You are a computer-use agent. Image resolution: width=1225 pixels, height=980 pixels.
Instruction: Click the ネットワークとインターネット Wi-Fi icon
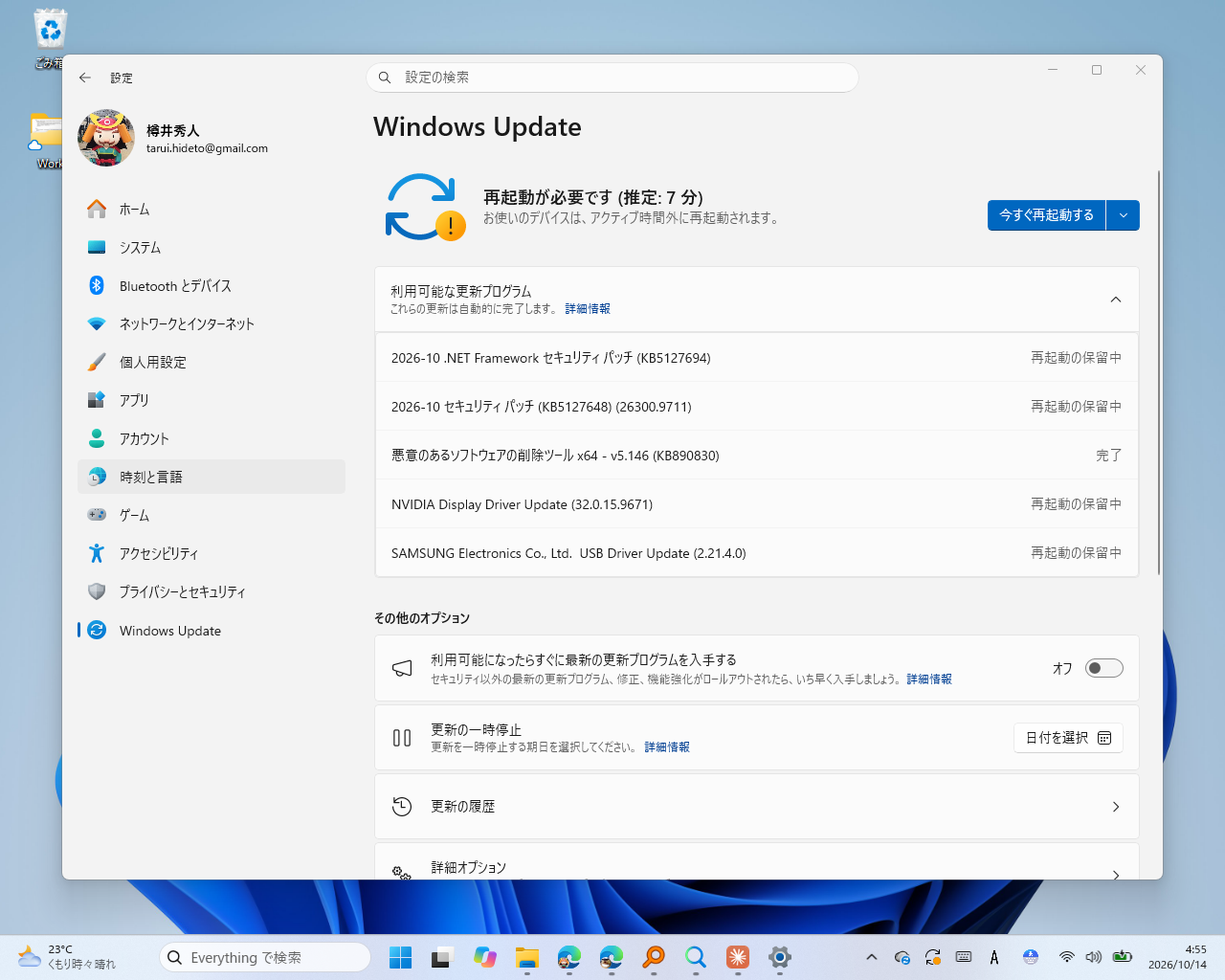[97, 323]
